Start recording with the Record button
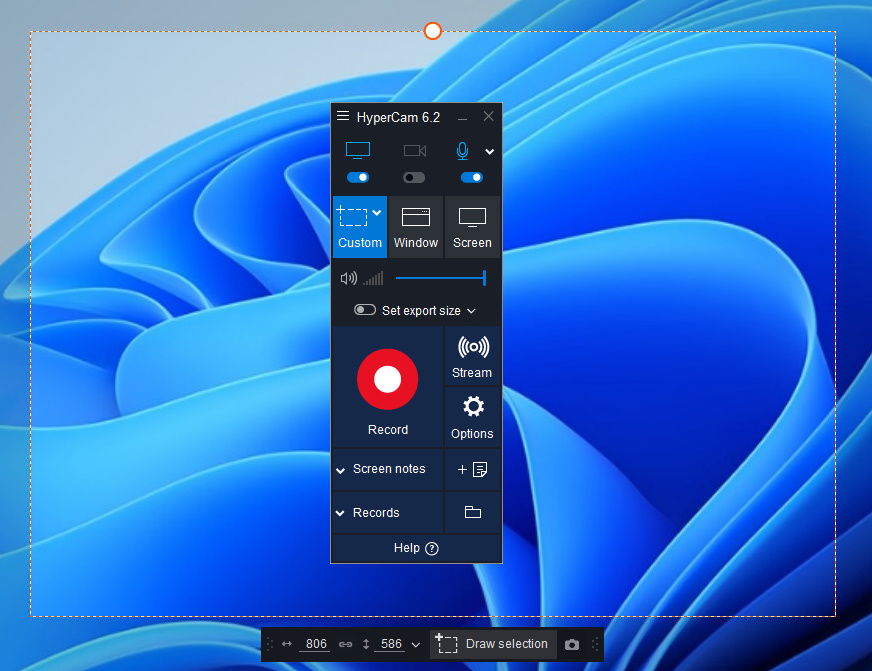This screenshot has height=671, width=872. point(388,387)
